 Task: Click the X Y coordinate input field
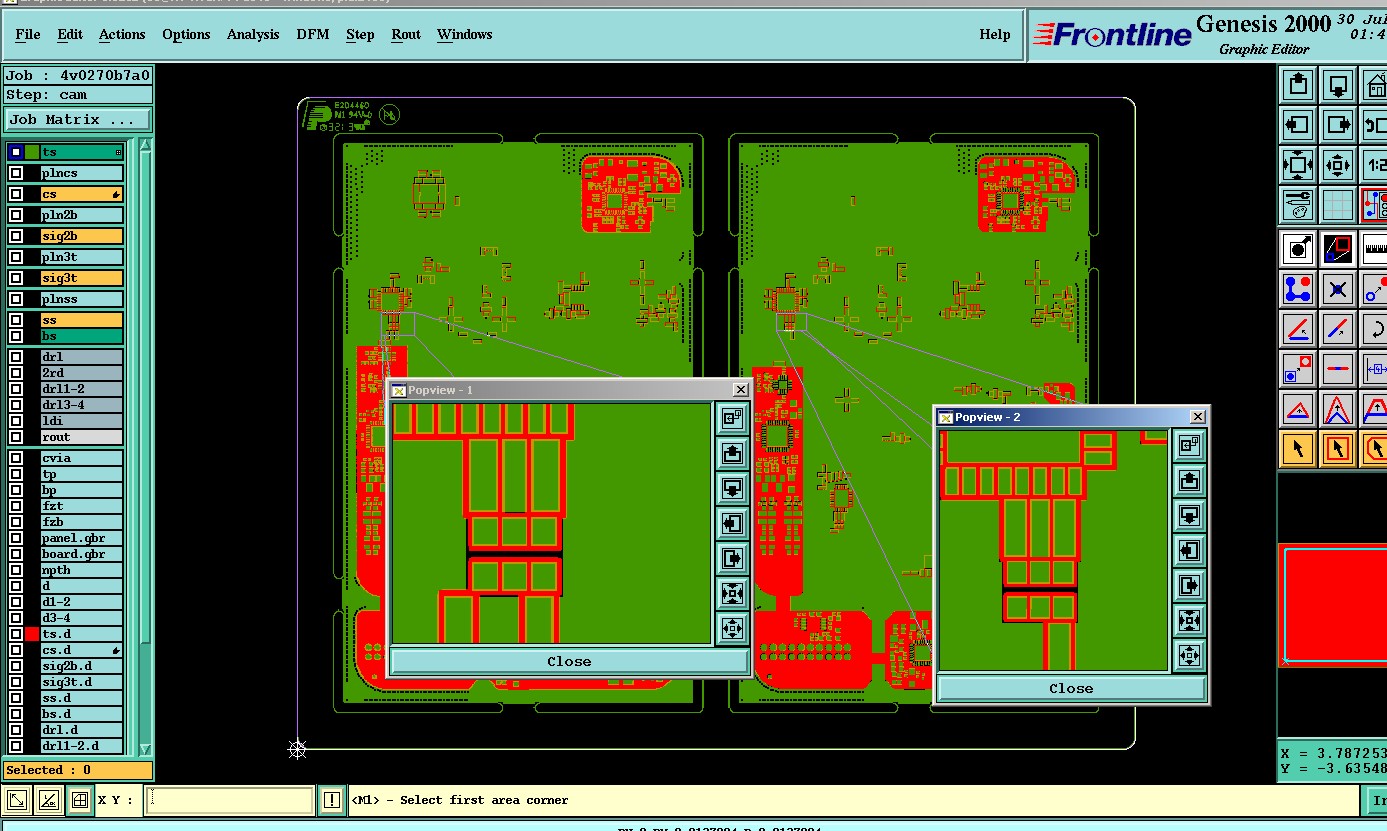pos(230,800)
